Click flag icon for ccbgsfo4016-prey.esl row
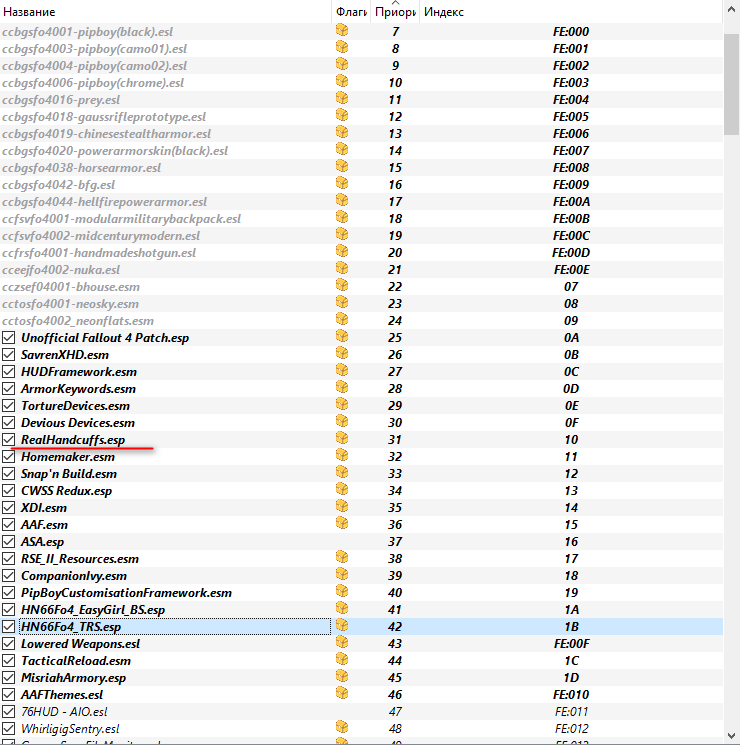This screenshot has height=745, width=740. point(342,99)
